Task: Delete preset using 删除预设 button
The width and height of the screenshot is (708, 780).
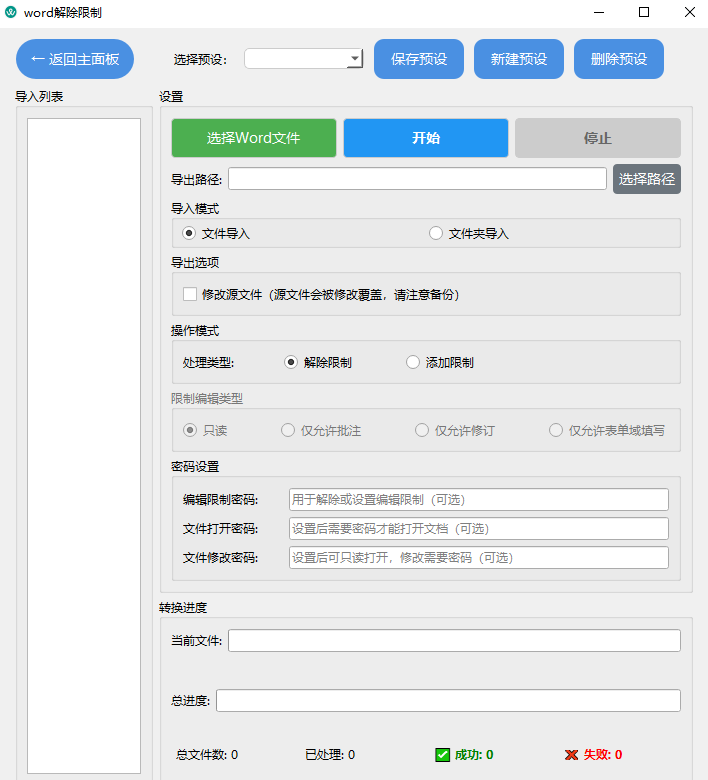Action: (x=619, y=59)
